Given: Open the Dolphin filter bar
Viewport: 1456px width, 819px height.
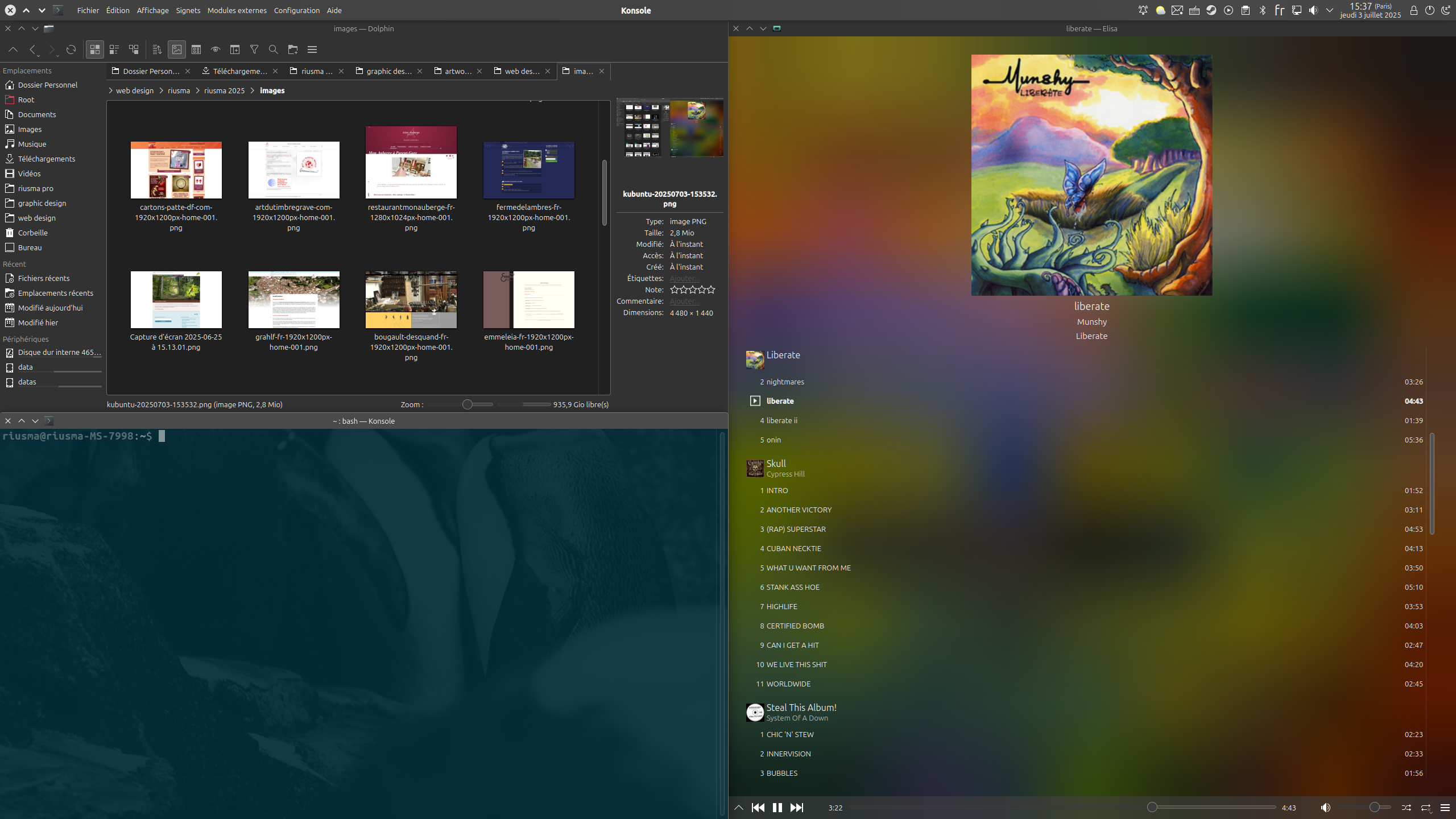Looking at the screenshot, I should (254, 49).
